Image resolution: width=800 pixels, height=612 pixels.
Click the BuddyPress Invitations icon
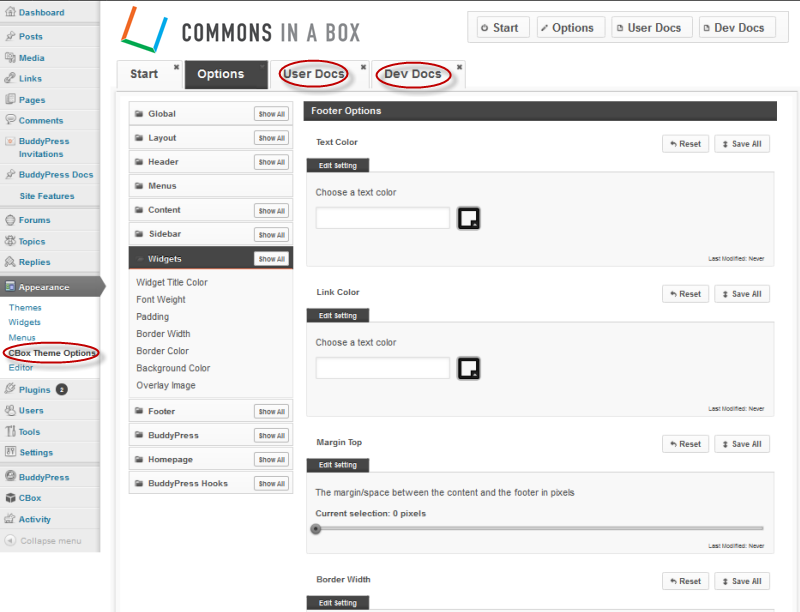pos(10,141)
